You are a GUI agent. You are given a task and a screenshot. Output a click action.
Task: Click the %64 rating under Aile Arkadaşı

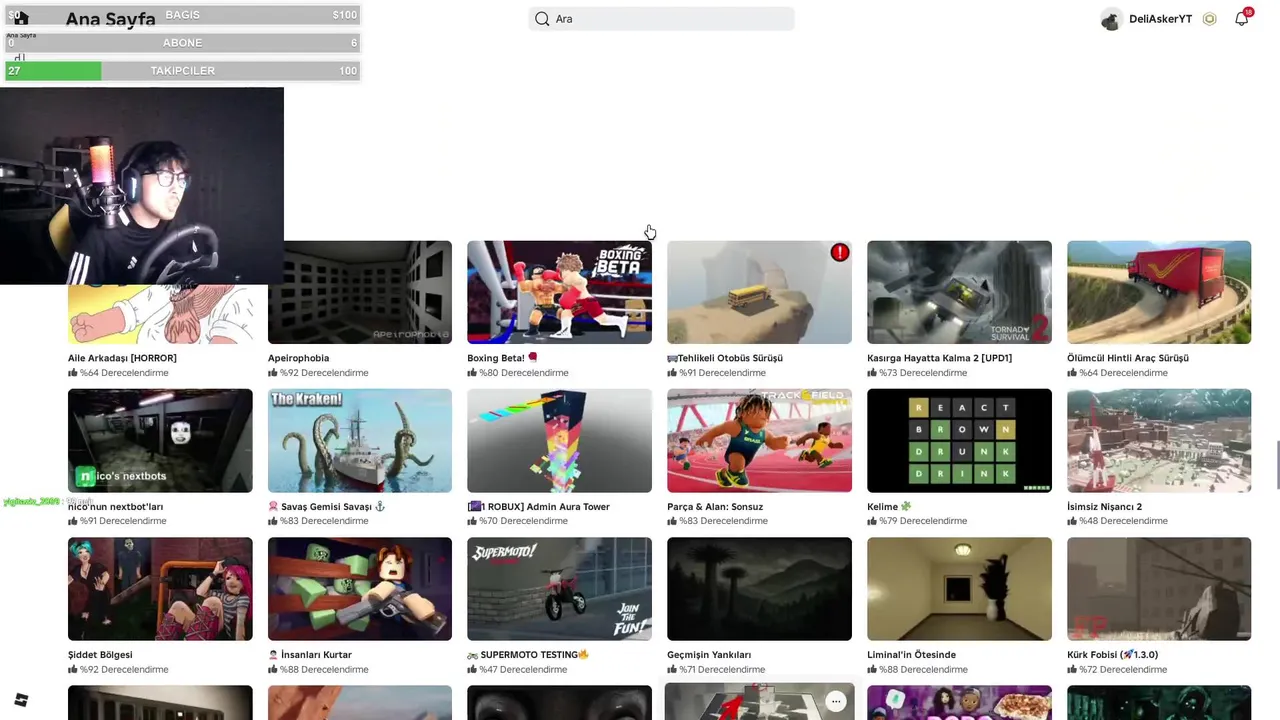pyautogui.click(x=124, y=373)
